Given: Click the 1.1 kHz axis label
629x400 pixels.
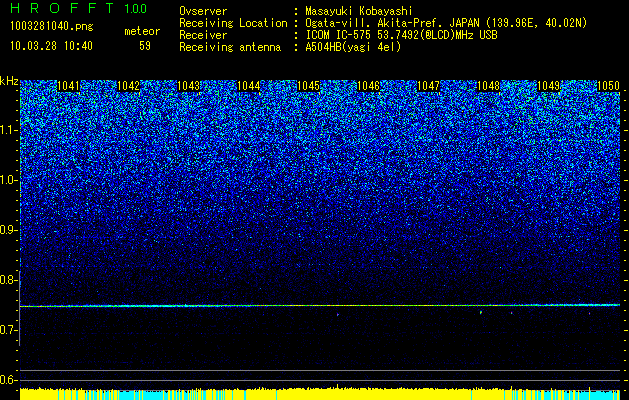Looking at the screenshot, I should click(x=8, y=131).
